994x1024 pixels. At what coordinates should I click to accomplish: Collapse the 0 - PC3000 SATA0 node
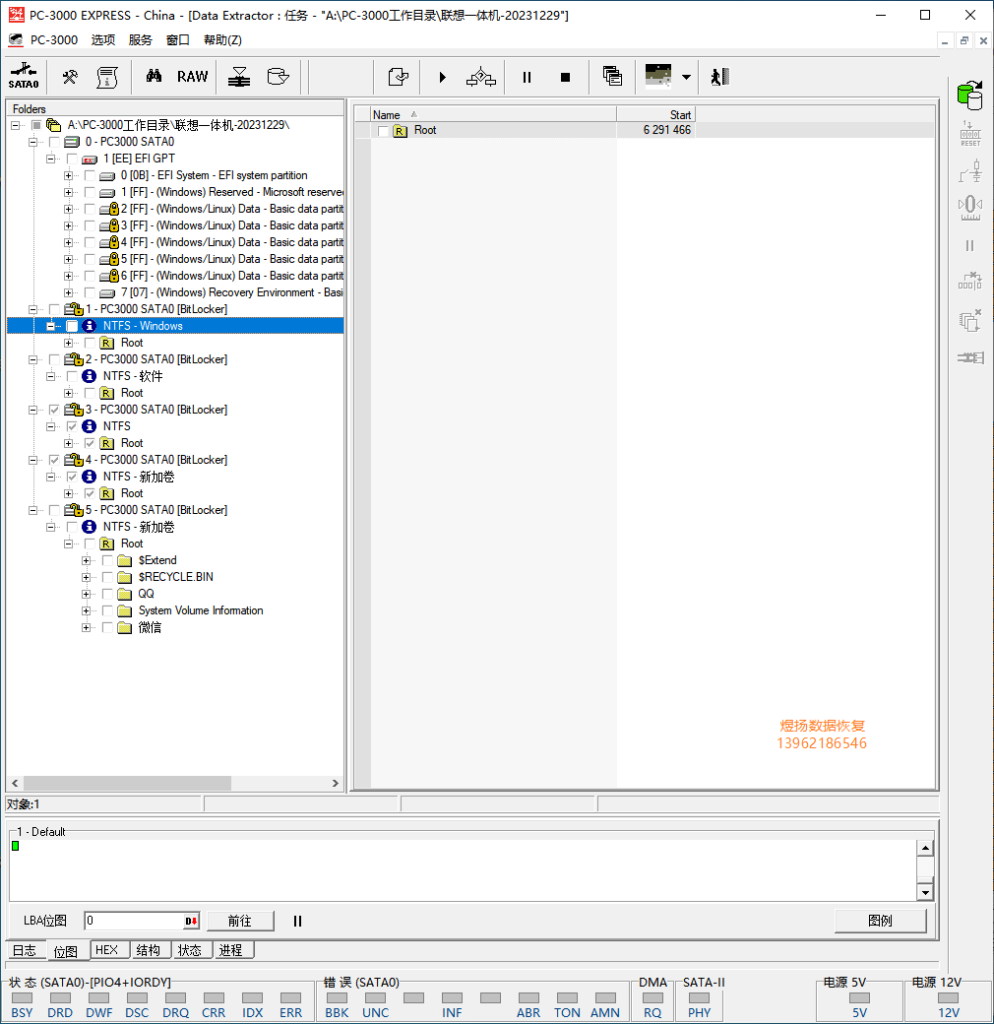33,142
